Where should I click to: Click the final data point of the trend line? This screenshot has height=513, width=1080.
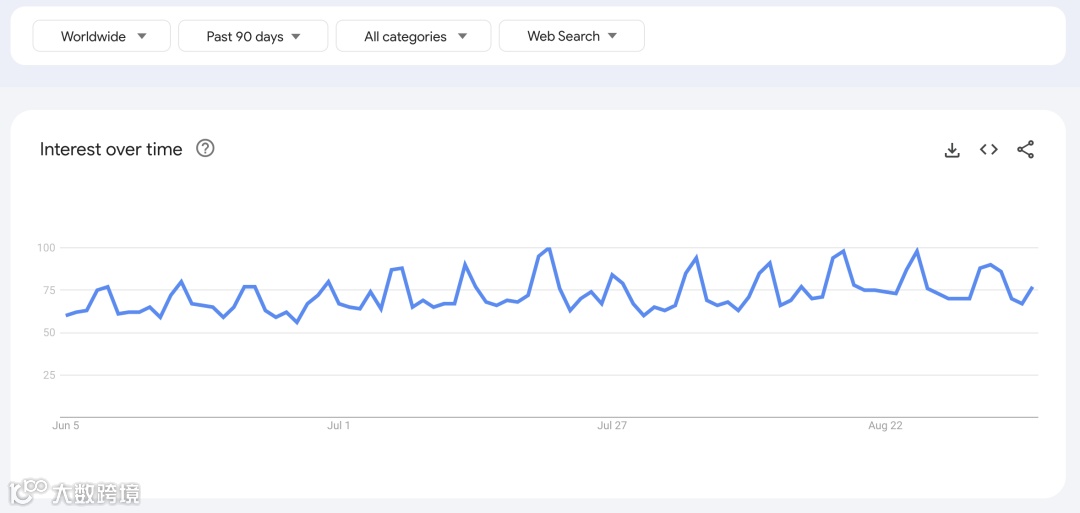[1032, 288]
